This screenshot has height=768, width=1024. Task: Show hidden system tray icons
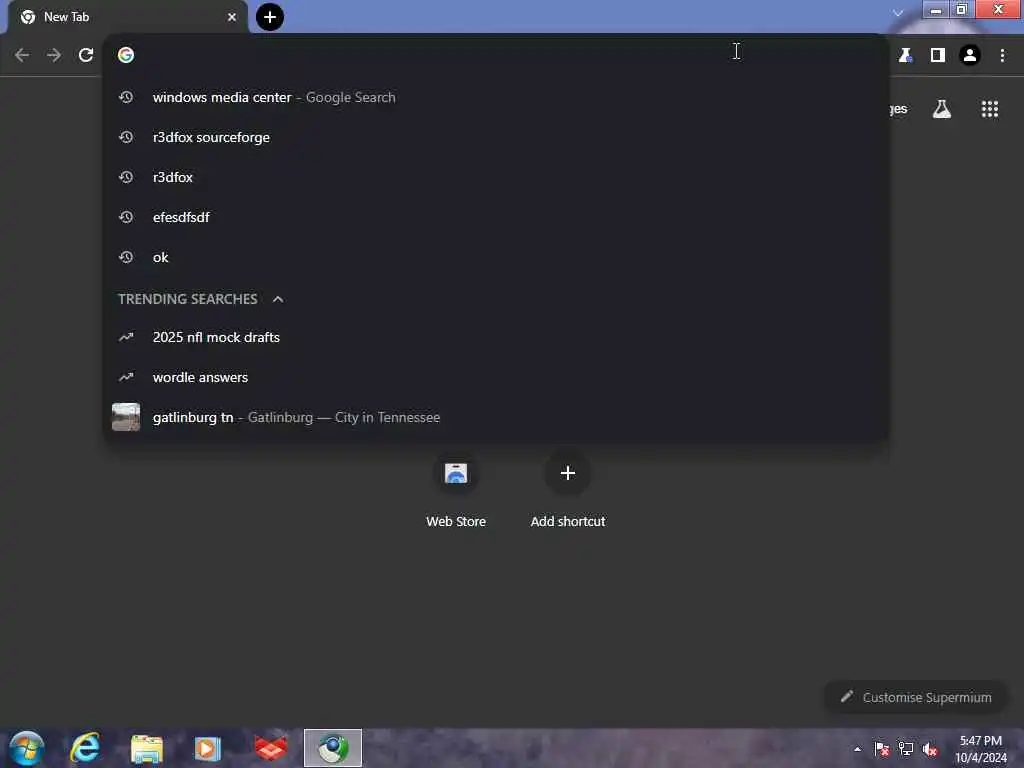click(x=857, y=749)
